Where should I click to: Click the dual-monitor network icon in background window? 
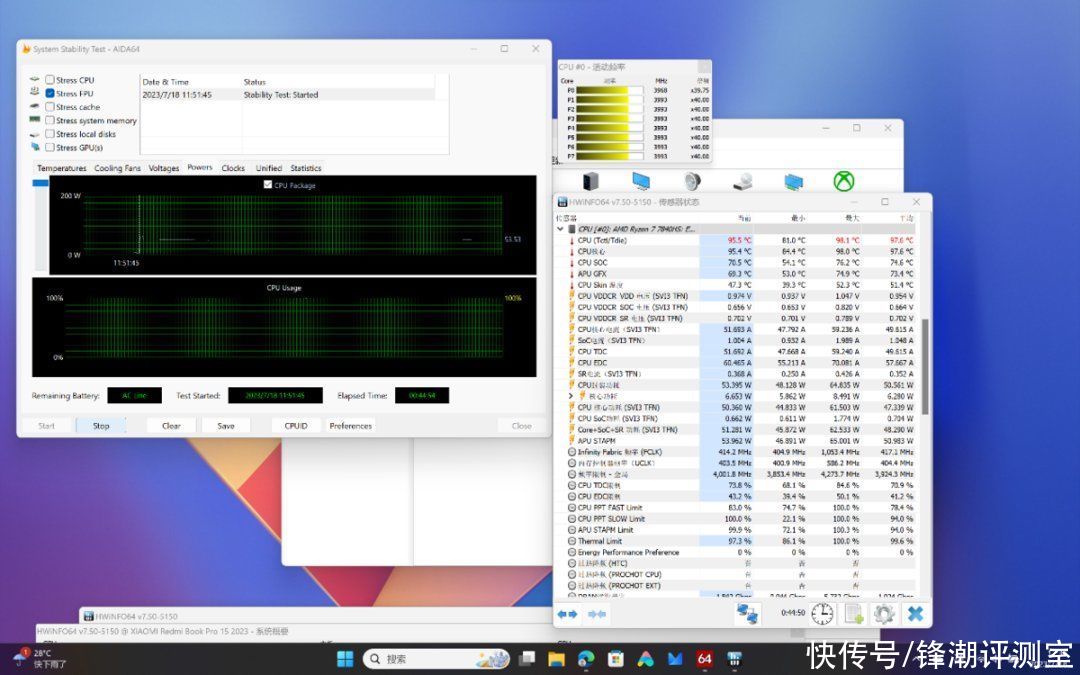tap(793, 181)
